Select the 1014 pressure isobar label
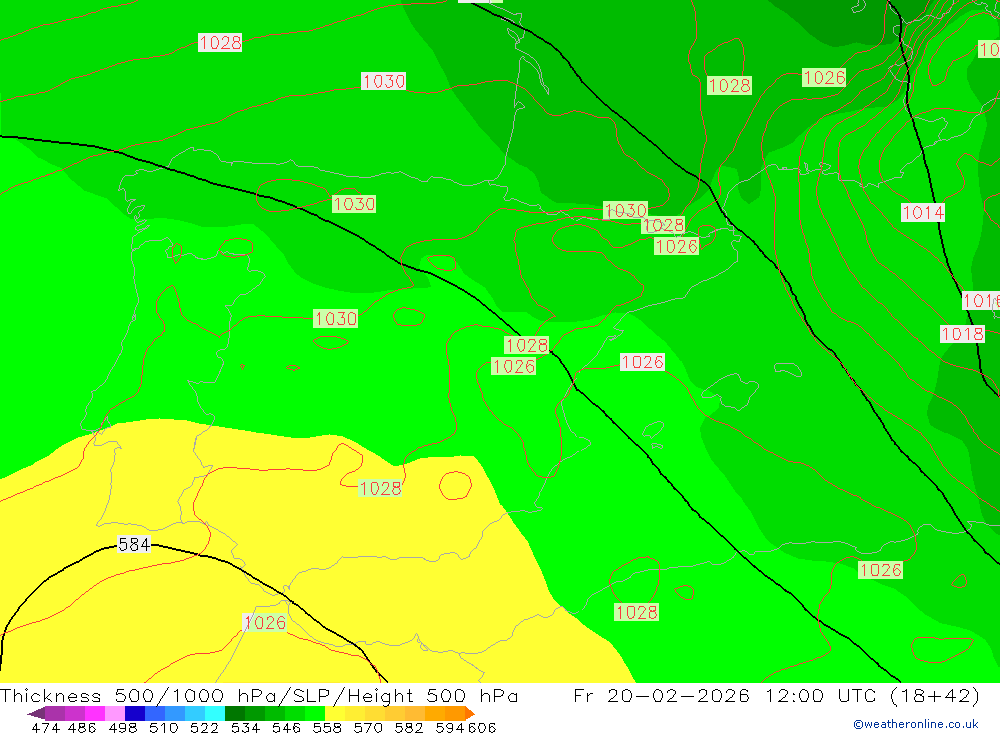The height and width of the screenshot is (733, 1000). point(923,212)
